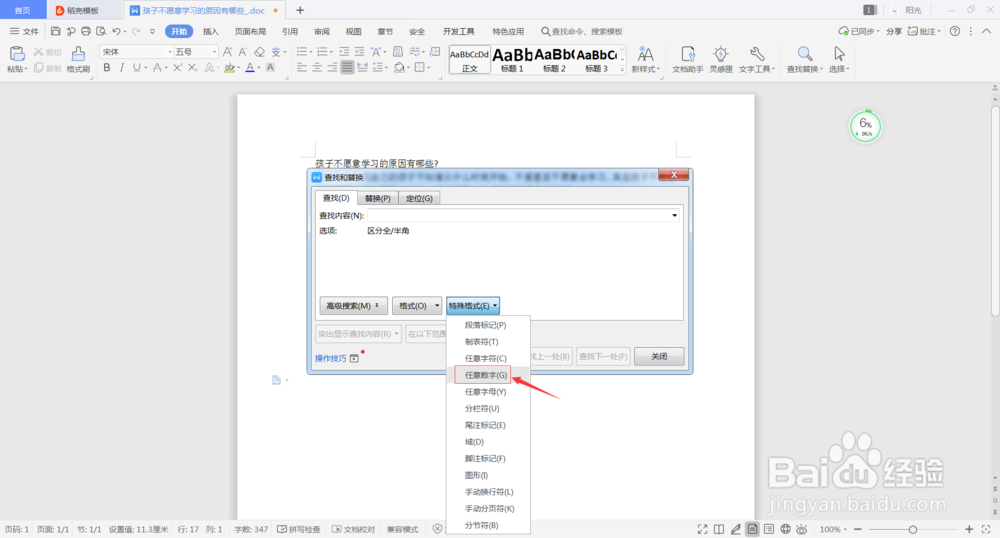Apply font color with the A icon

pyautogui.click(x=249, y=68)
